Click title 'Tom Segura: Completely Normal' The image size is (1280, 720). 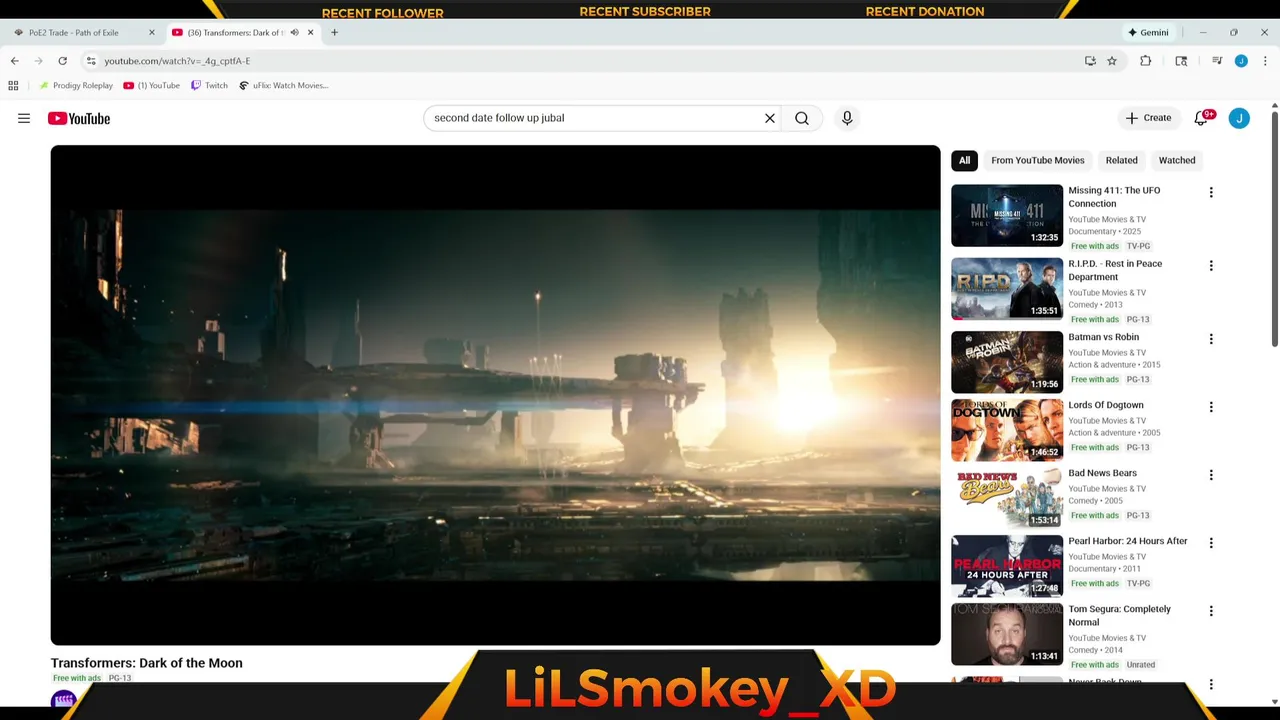[x=1119, y=615]
